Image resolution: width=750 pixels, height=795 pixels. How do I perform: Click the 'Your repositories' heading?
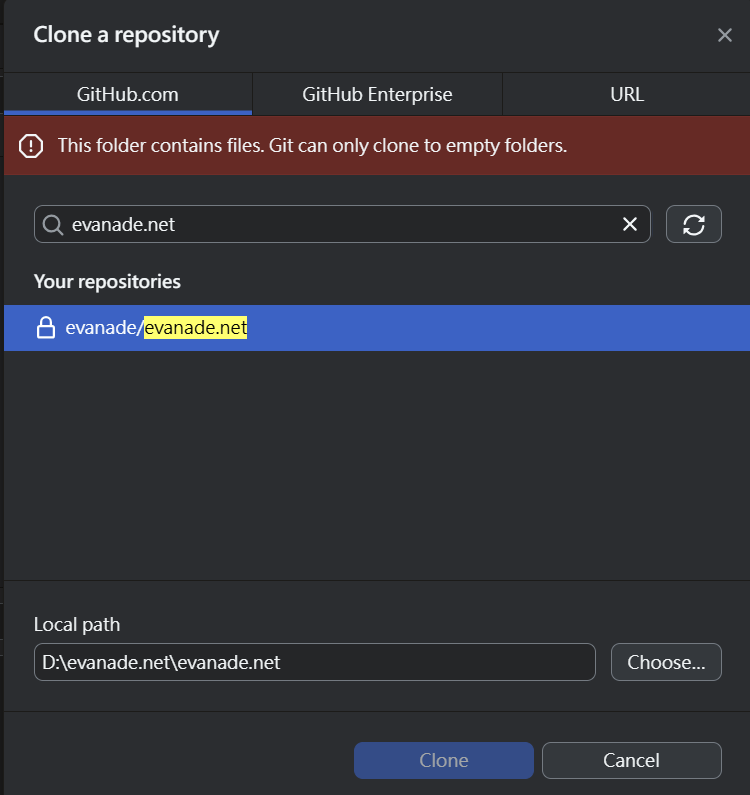tap(107, 281)
